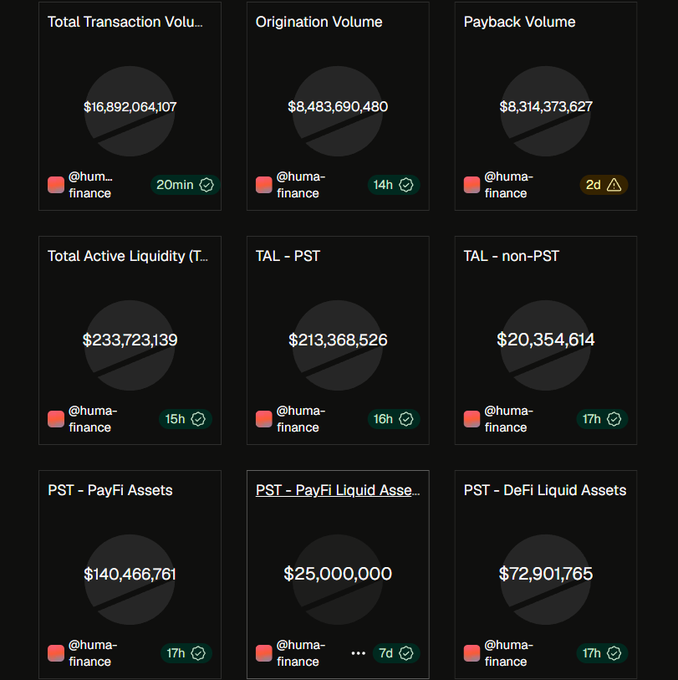Image resolution: width=678 pixels, height=680 pixels.
Task: Click the 15h freshness badge on Total Active Liquidity
Action: (185, 419)
